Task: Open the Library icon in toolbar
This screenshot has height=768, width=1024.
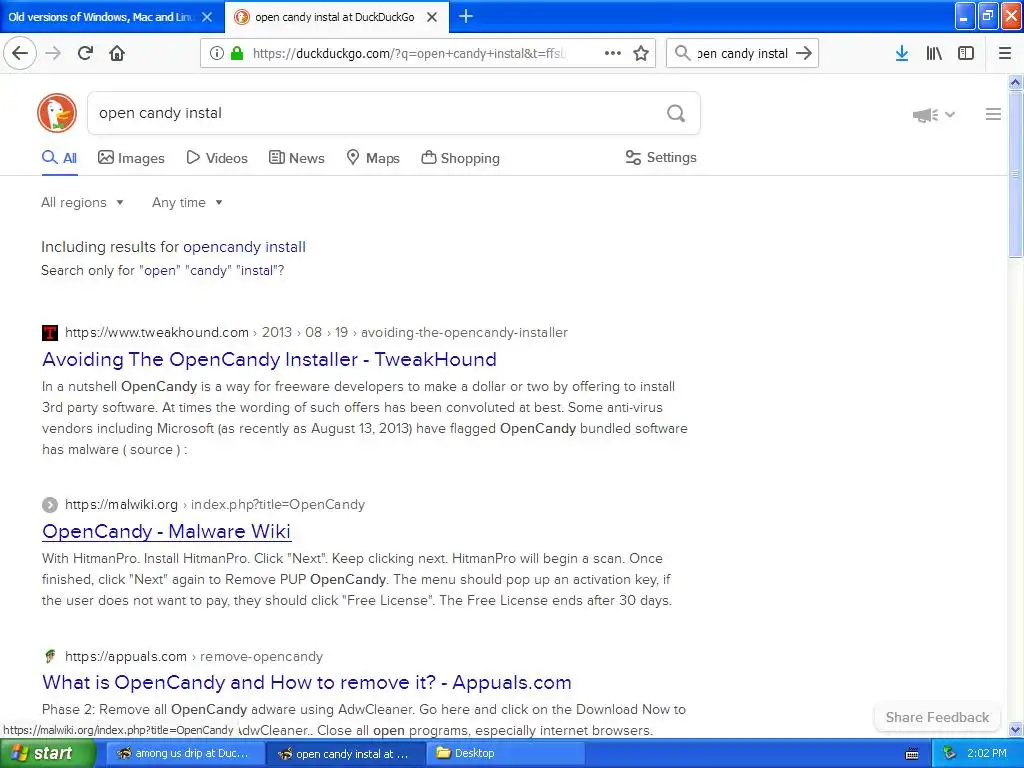Action: (x=934, y=53)
